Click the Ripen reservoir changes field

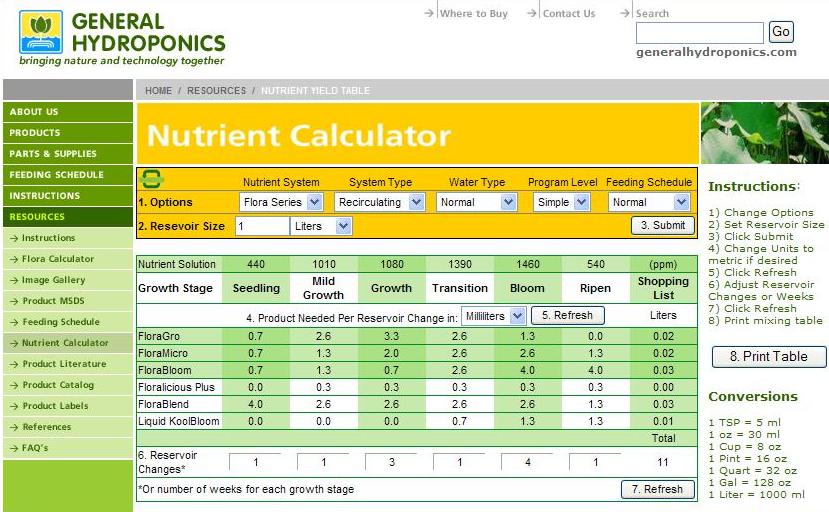coord(595,462)
